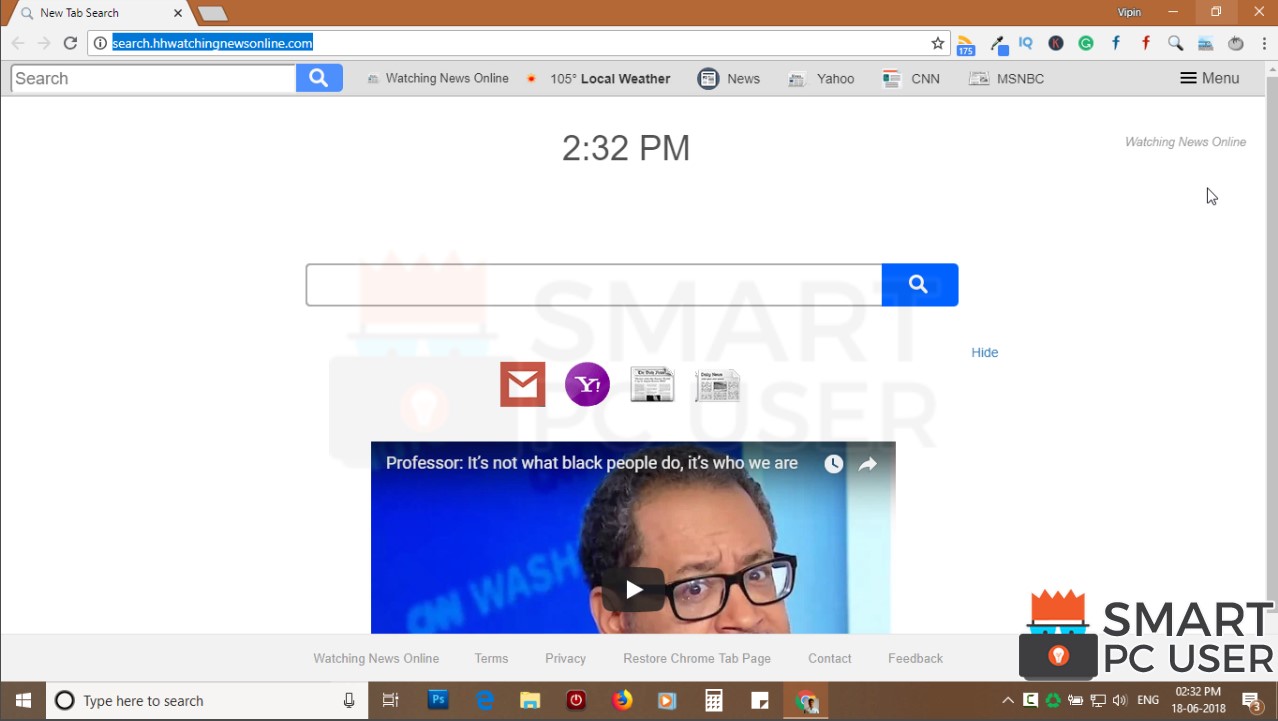Open Calculator from the taskbar
Image resolution: width=1278 pixels, height=721 pixels.
714,700
